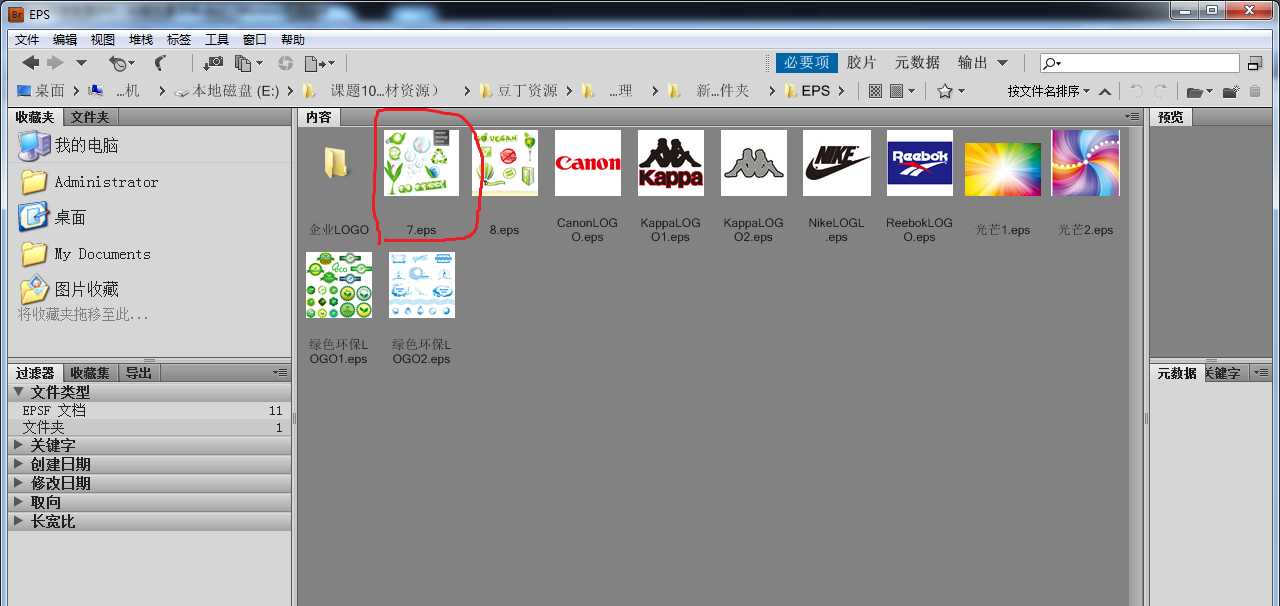The width and height of the screenshot is (1280, 606).
Task: Select the 必要项 workspace
Action: coord(806,62)
